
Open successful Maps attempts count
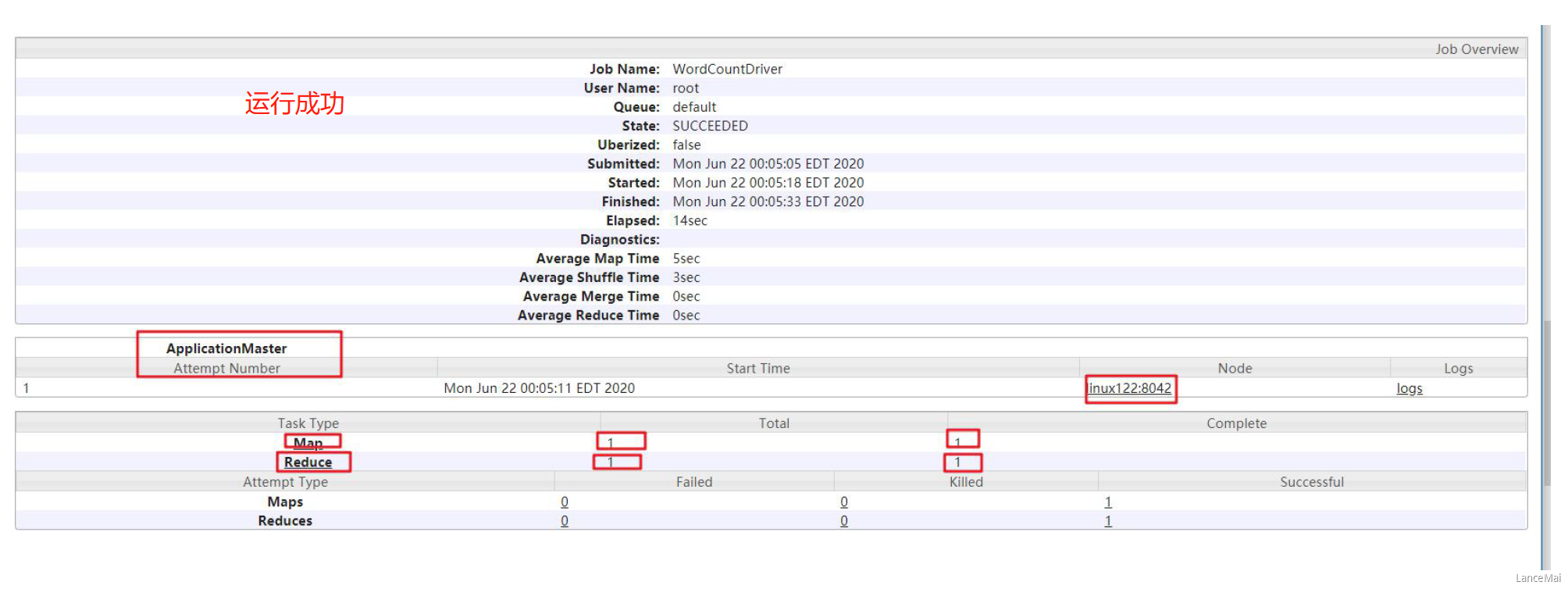coord(1108,502)
